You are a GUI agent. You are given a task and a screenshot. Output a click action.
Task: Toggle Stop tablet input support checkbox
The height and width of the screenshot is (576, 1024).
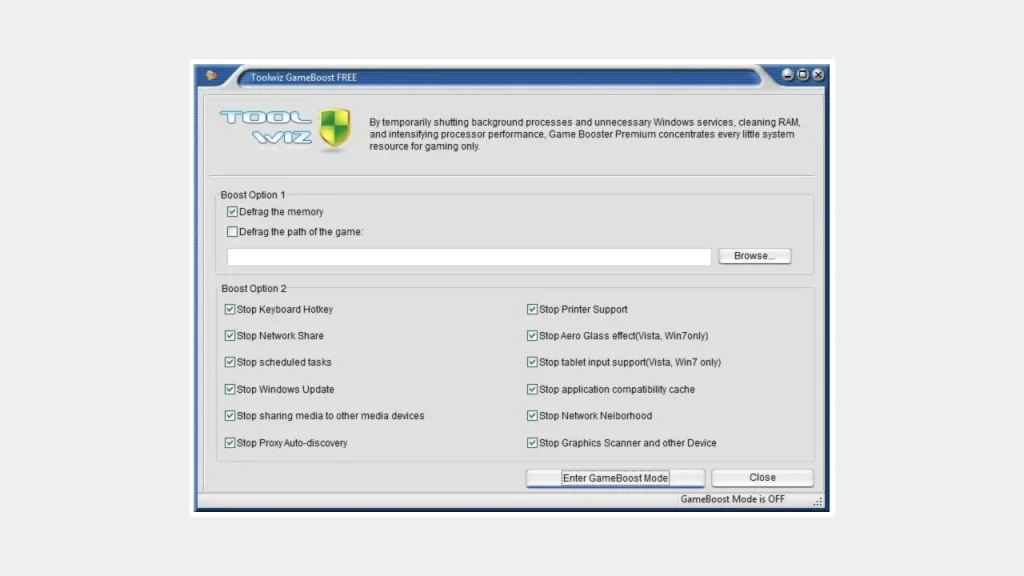point(532,362)
